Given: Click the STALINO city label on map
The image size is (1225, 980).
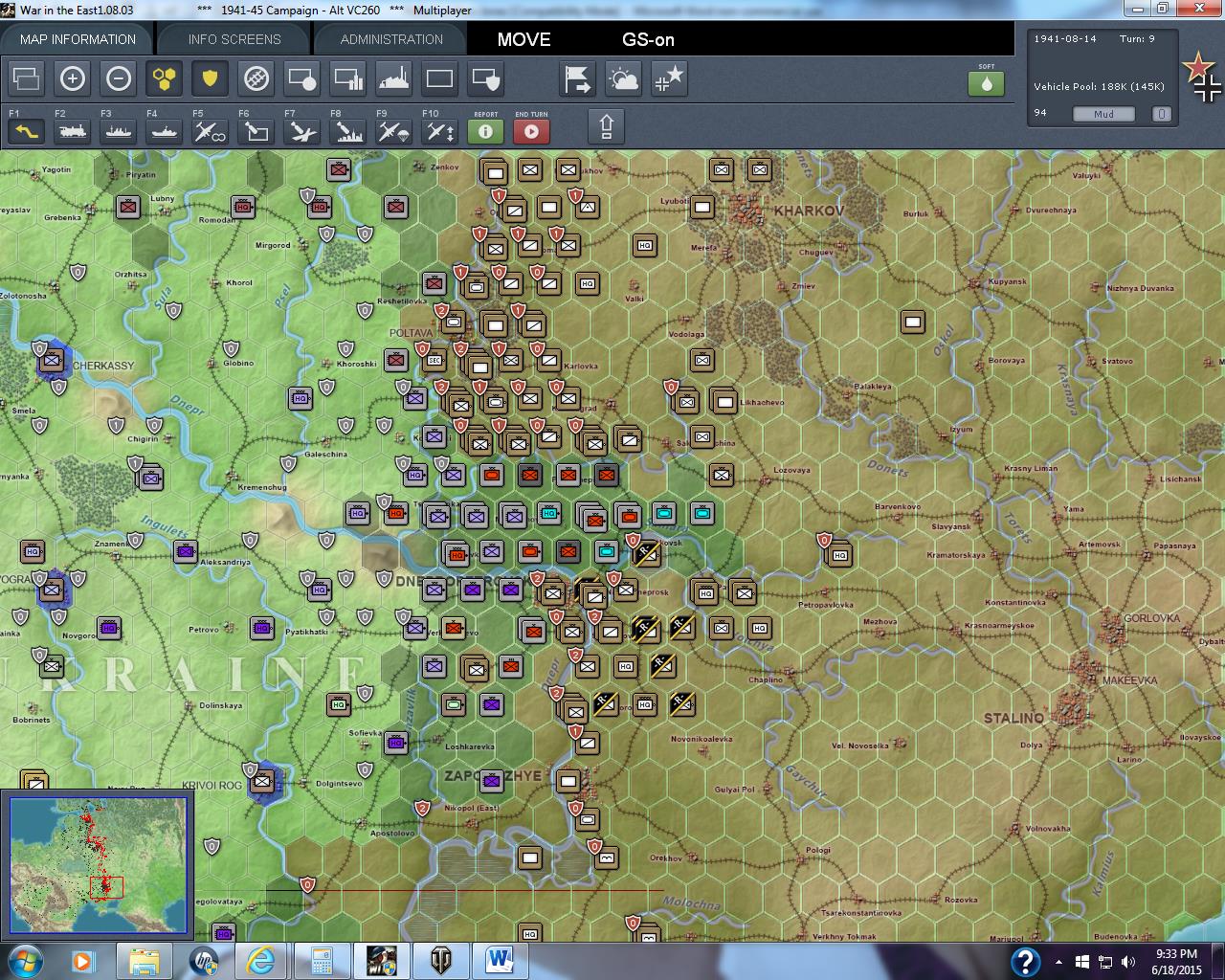Looking at the screenshot, I should click(x=1013, y=718).
